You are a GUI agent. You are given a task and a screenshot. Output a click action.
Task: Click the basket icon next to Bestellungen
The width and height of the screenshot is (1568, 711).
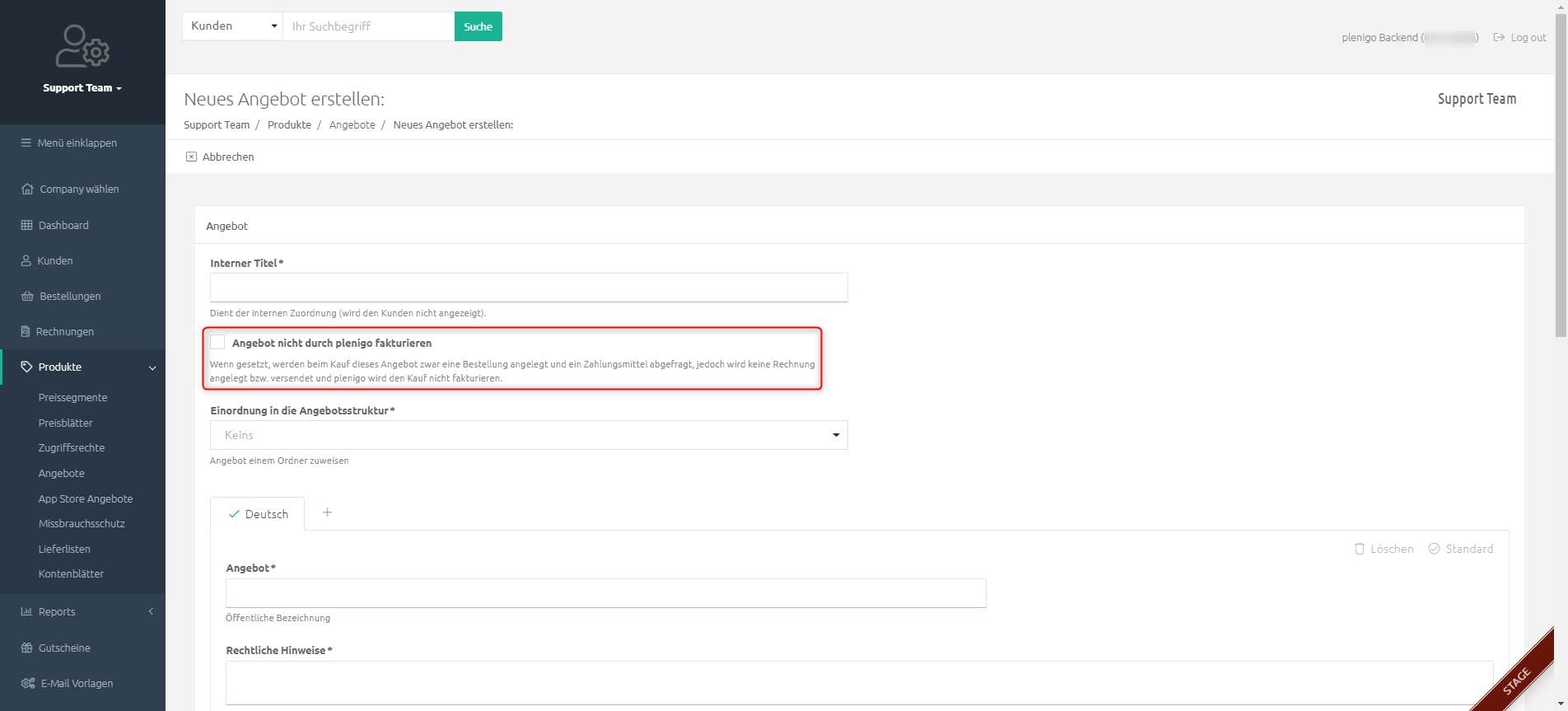[x=27, y=296]
